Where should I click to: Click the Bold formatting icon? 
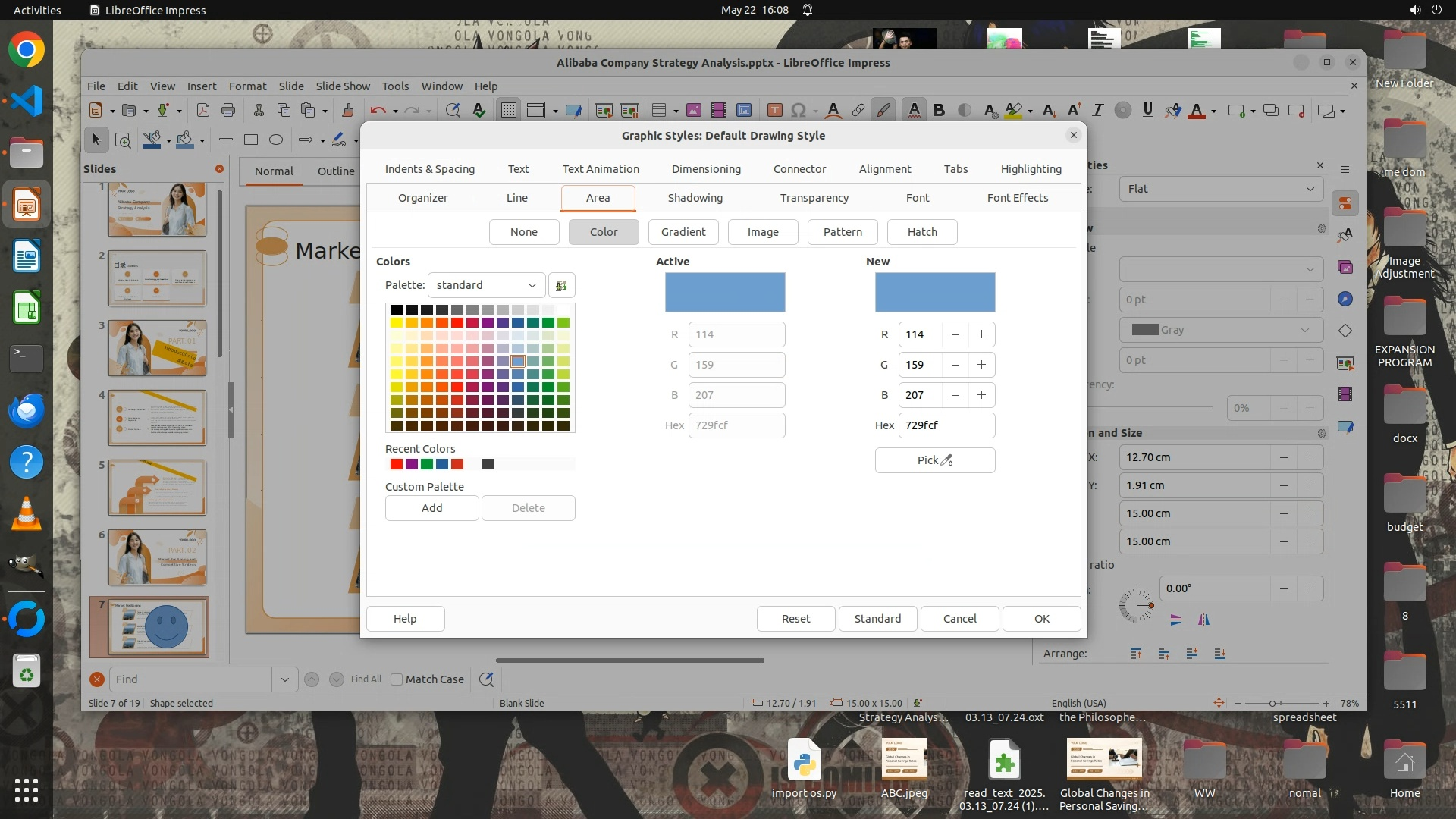pos(939,111)
